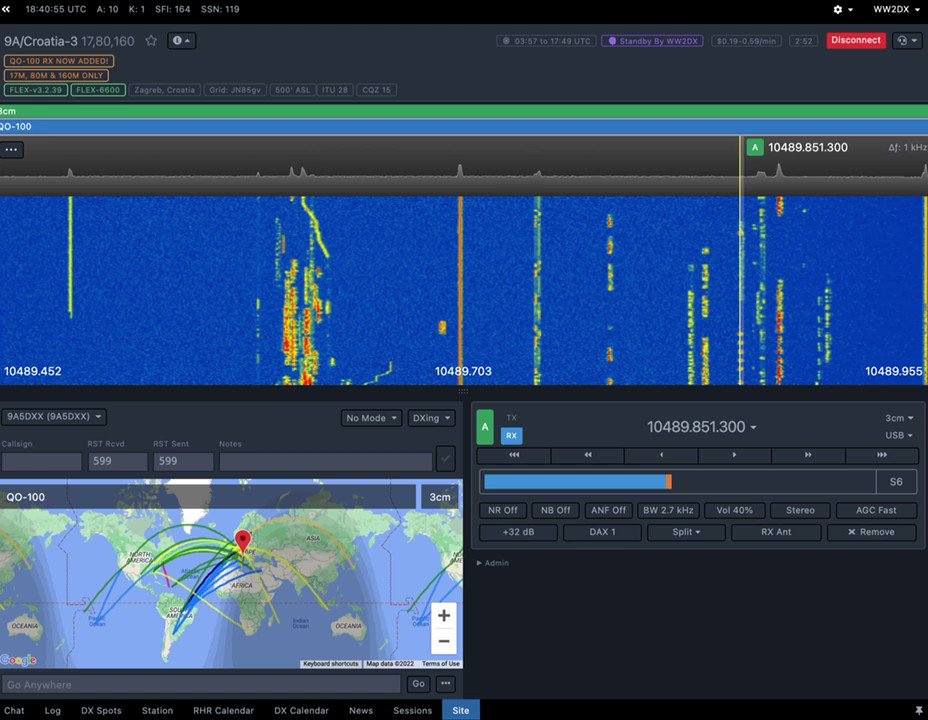Expand the DXing dropdown
928x720 pixels.
coord(431,418)
